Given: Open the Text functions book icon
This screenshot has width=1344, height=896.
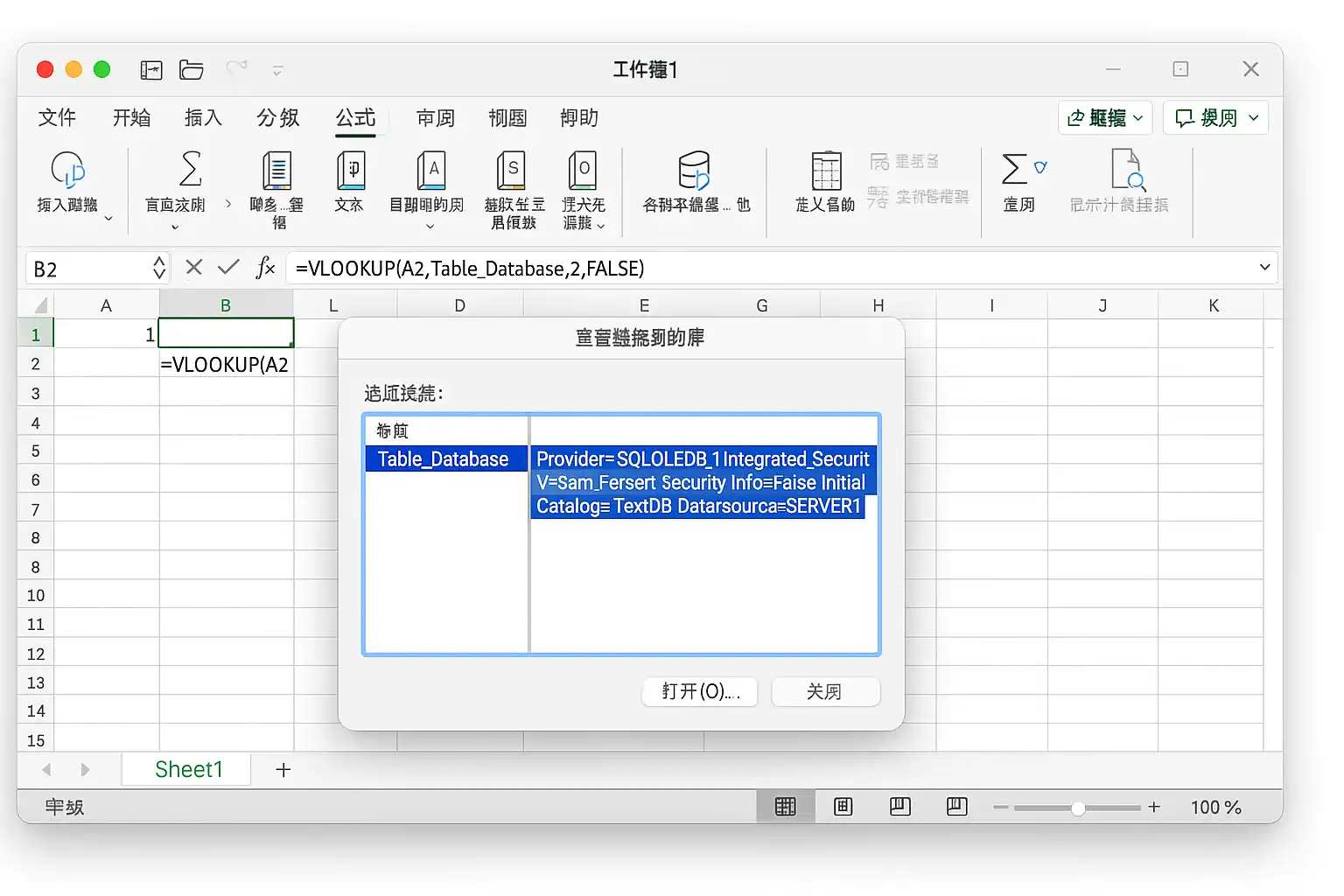Looking at the screenshot, I should [349, 170].
